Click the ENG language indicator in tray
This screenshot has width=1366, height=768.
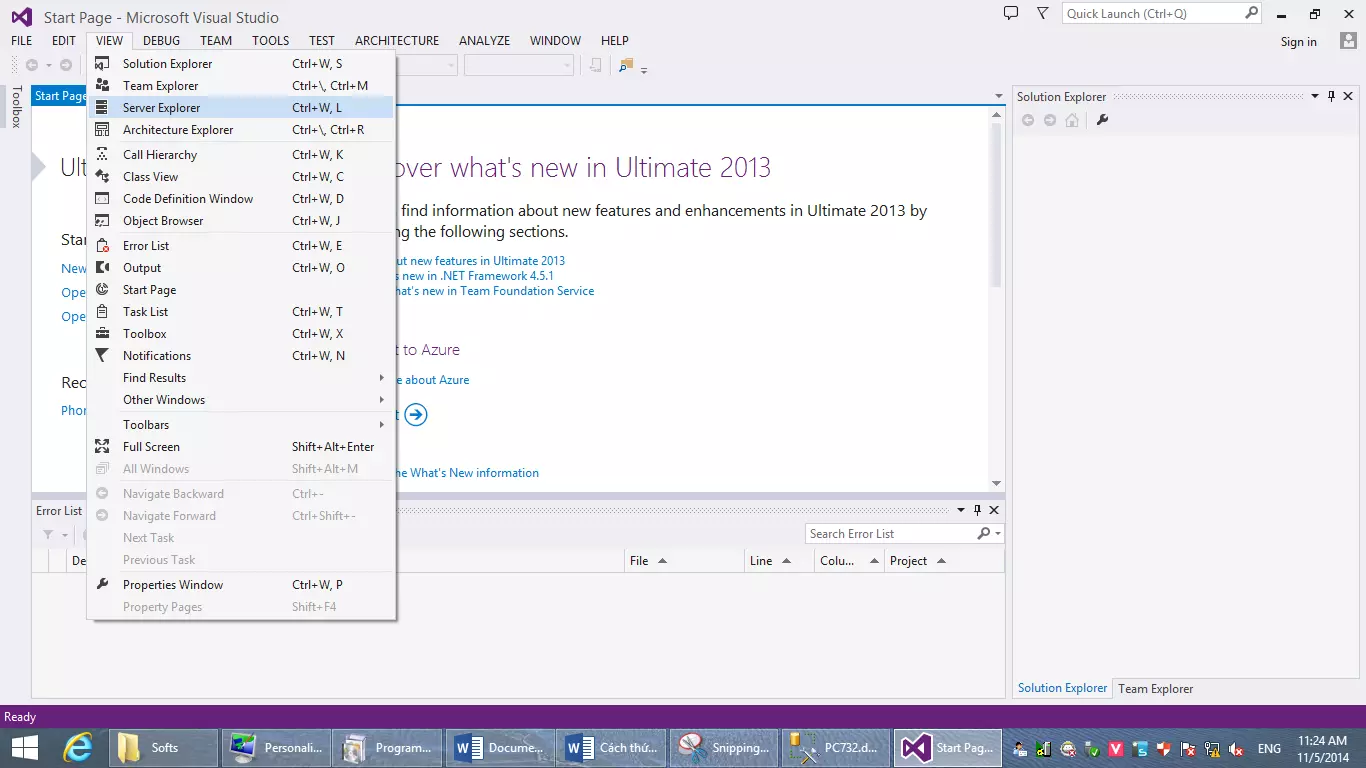[1269, 748]
